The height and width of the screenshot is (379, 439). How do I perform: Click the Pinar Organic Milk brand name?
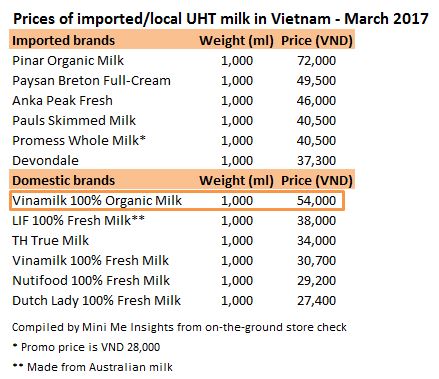pyautogui.click(x=68, y=61)
